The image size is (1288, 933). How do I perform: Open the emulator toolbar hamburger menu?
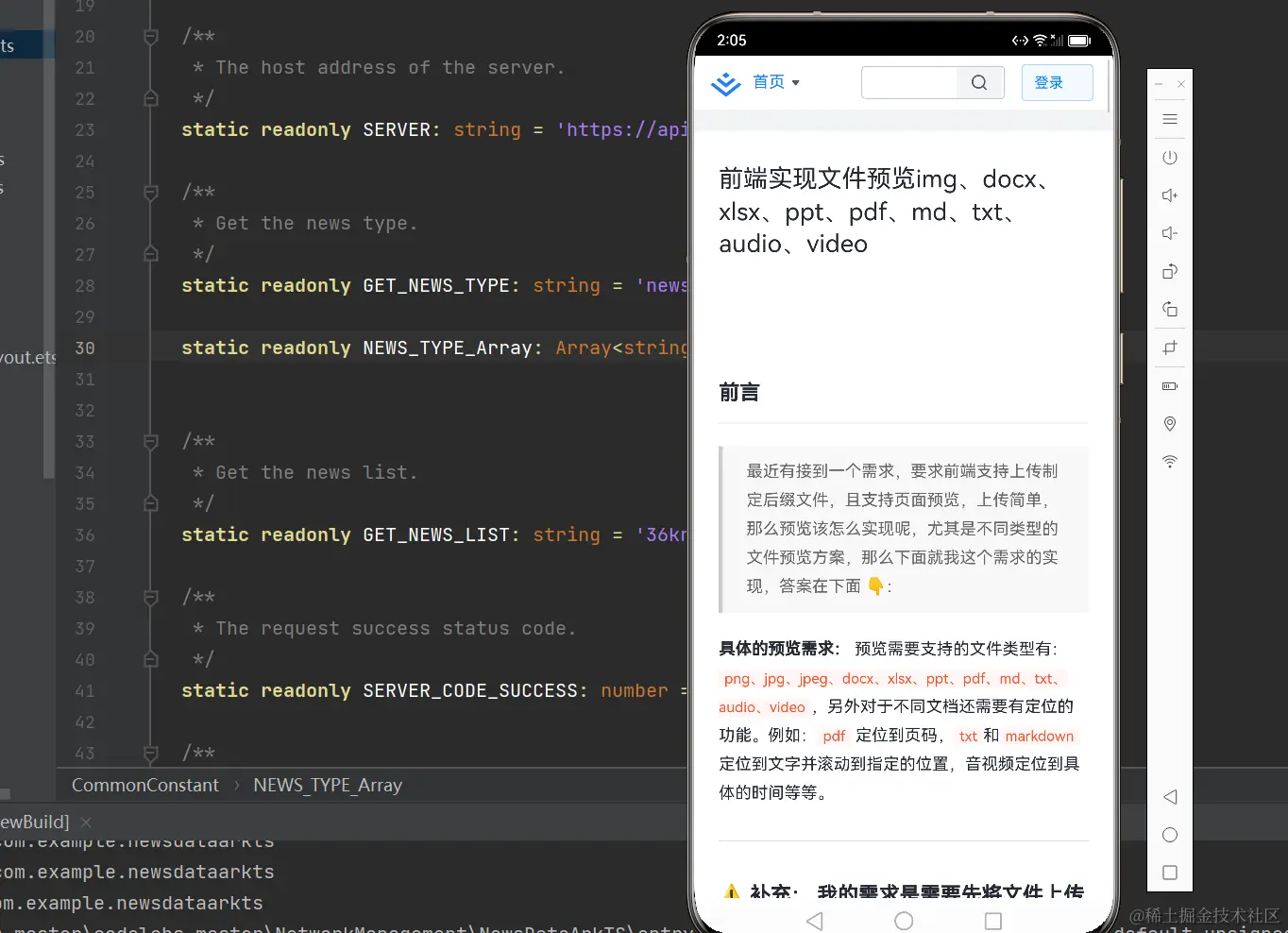[x=1170, y=119]
